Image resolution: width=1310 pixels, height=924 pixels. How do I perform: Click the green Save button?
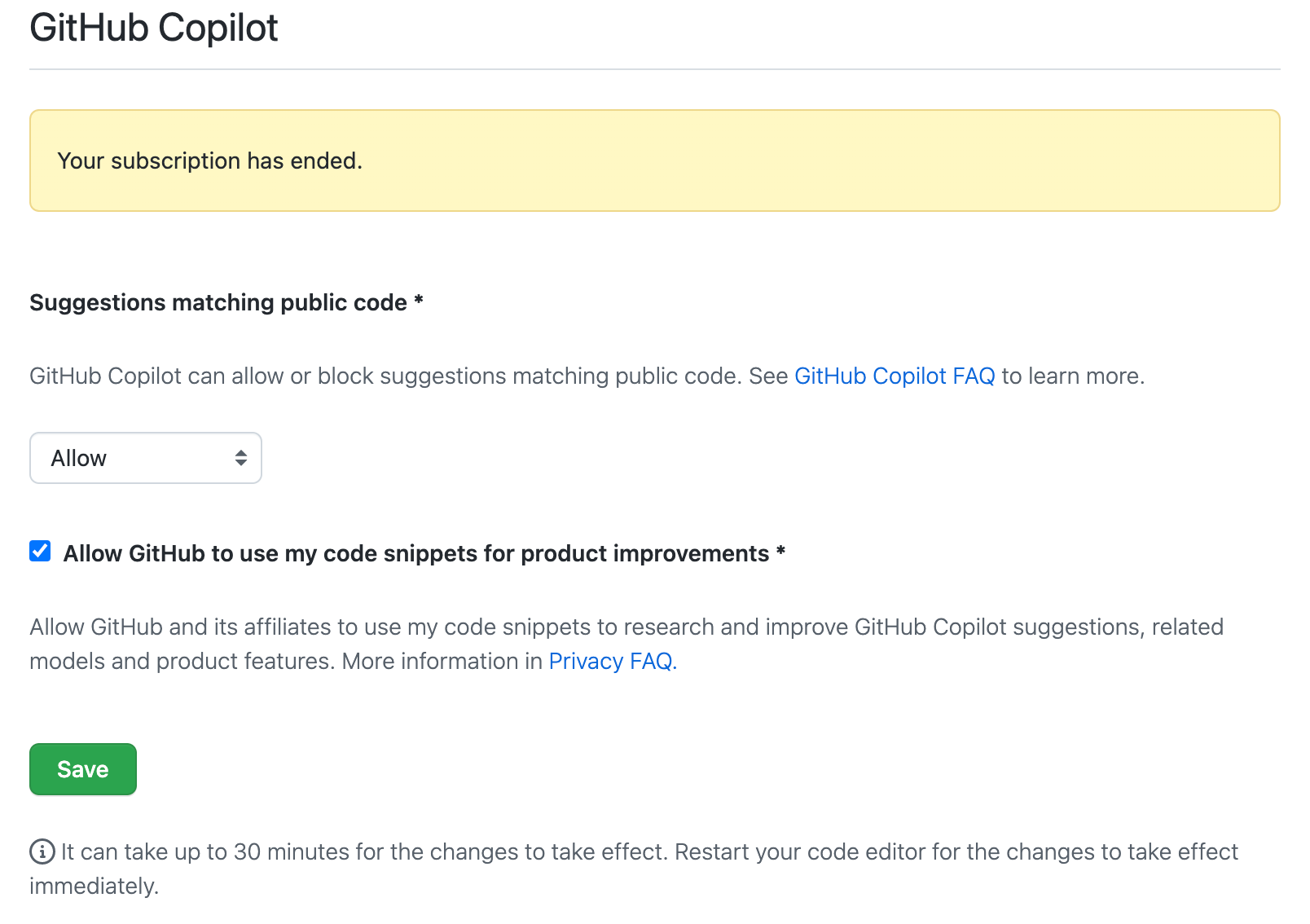click(83, 769)
